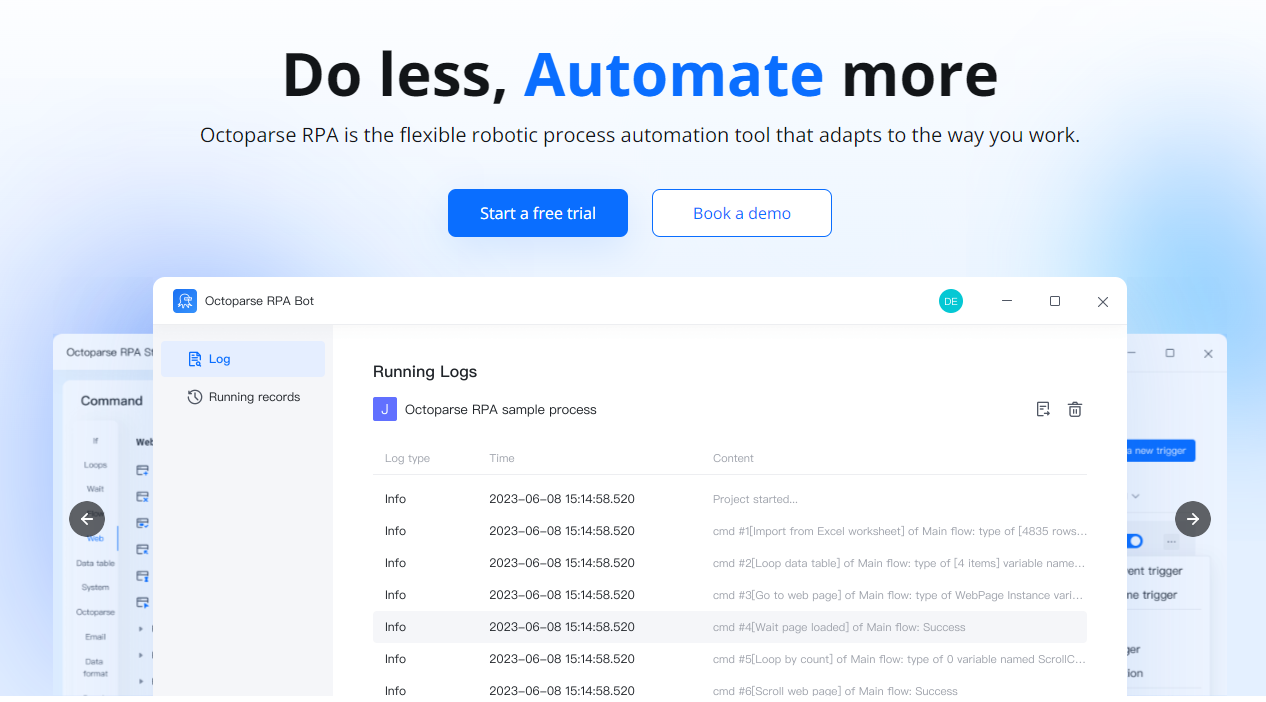Select the If command category

pyautogui.click(x=95, y=441)
